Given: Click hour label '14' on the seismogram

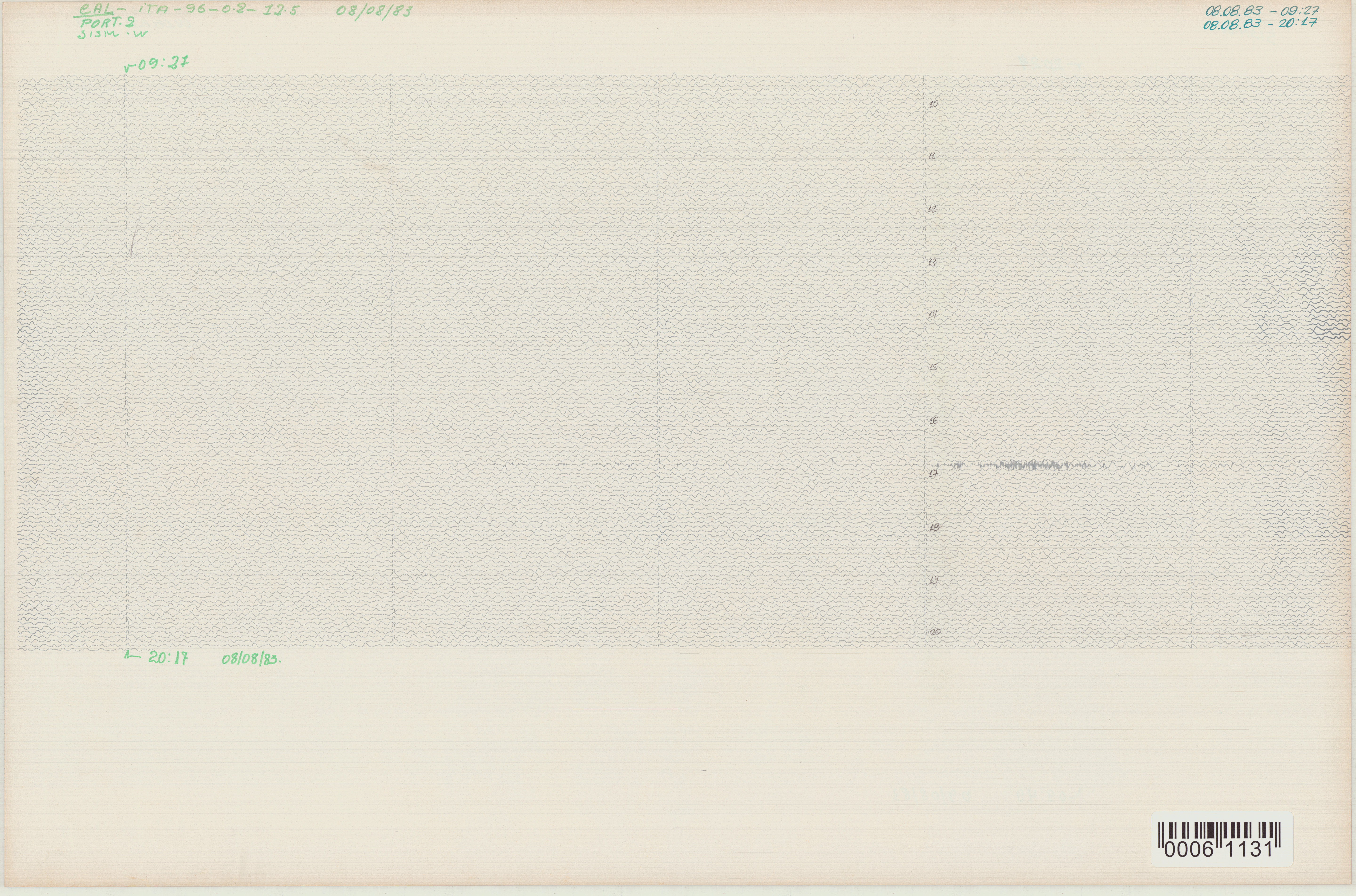Looking at the screenshot, I should click(932, 314).
